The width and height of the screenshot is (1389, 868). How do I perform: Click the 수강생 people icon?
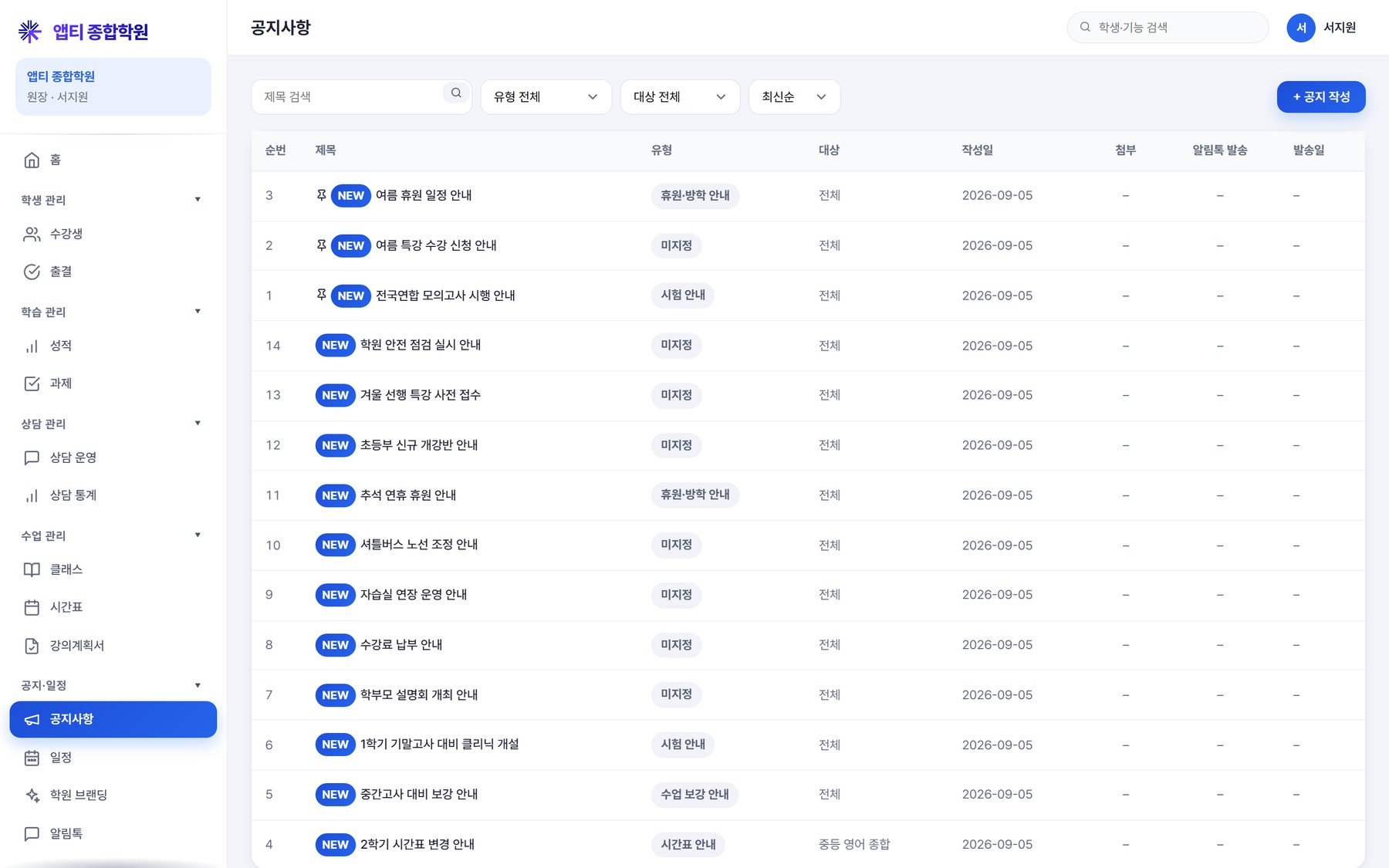click(32, 234)
